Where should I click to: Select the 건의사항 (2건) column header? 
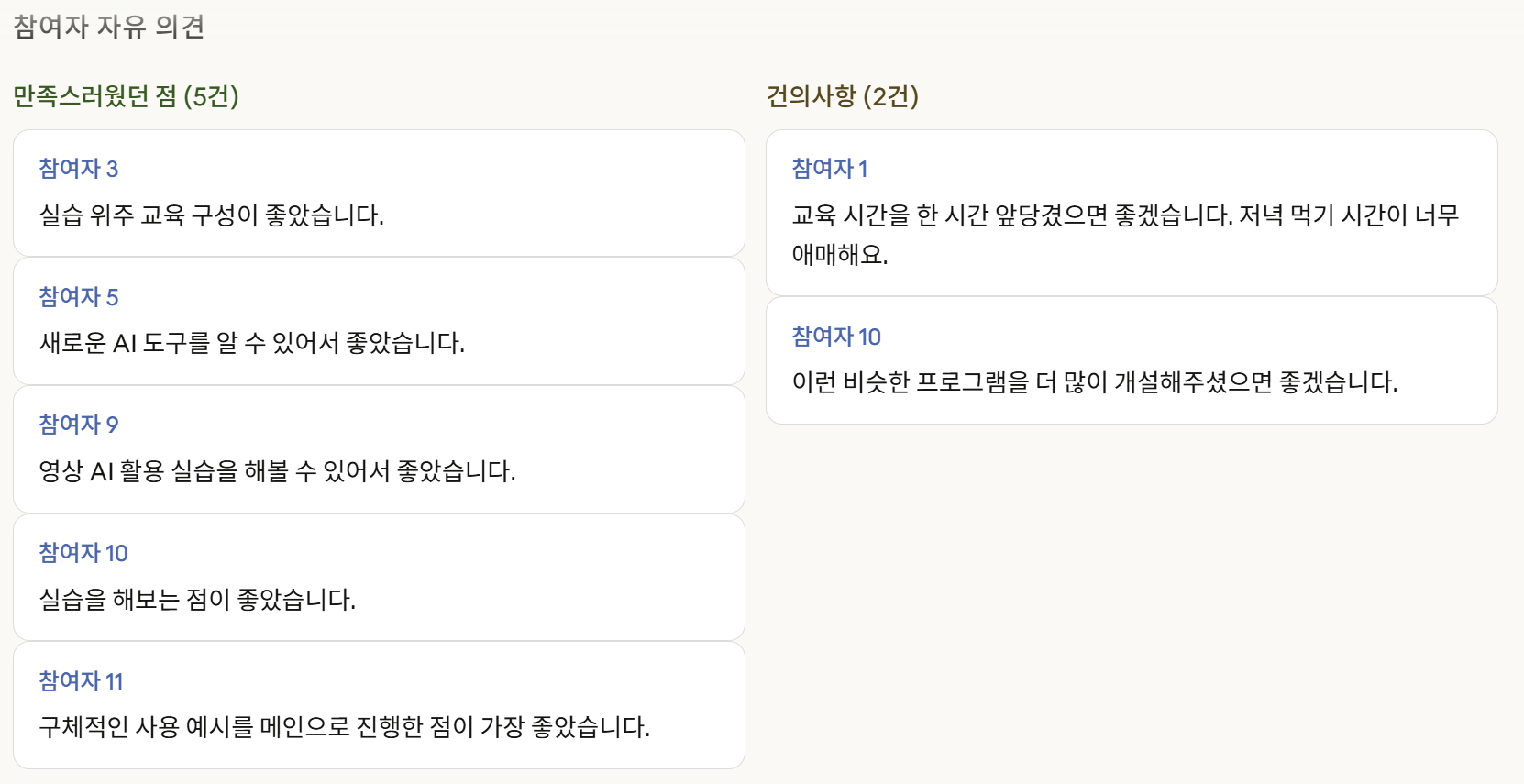(x=843, y=96)
